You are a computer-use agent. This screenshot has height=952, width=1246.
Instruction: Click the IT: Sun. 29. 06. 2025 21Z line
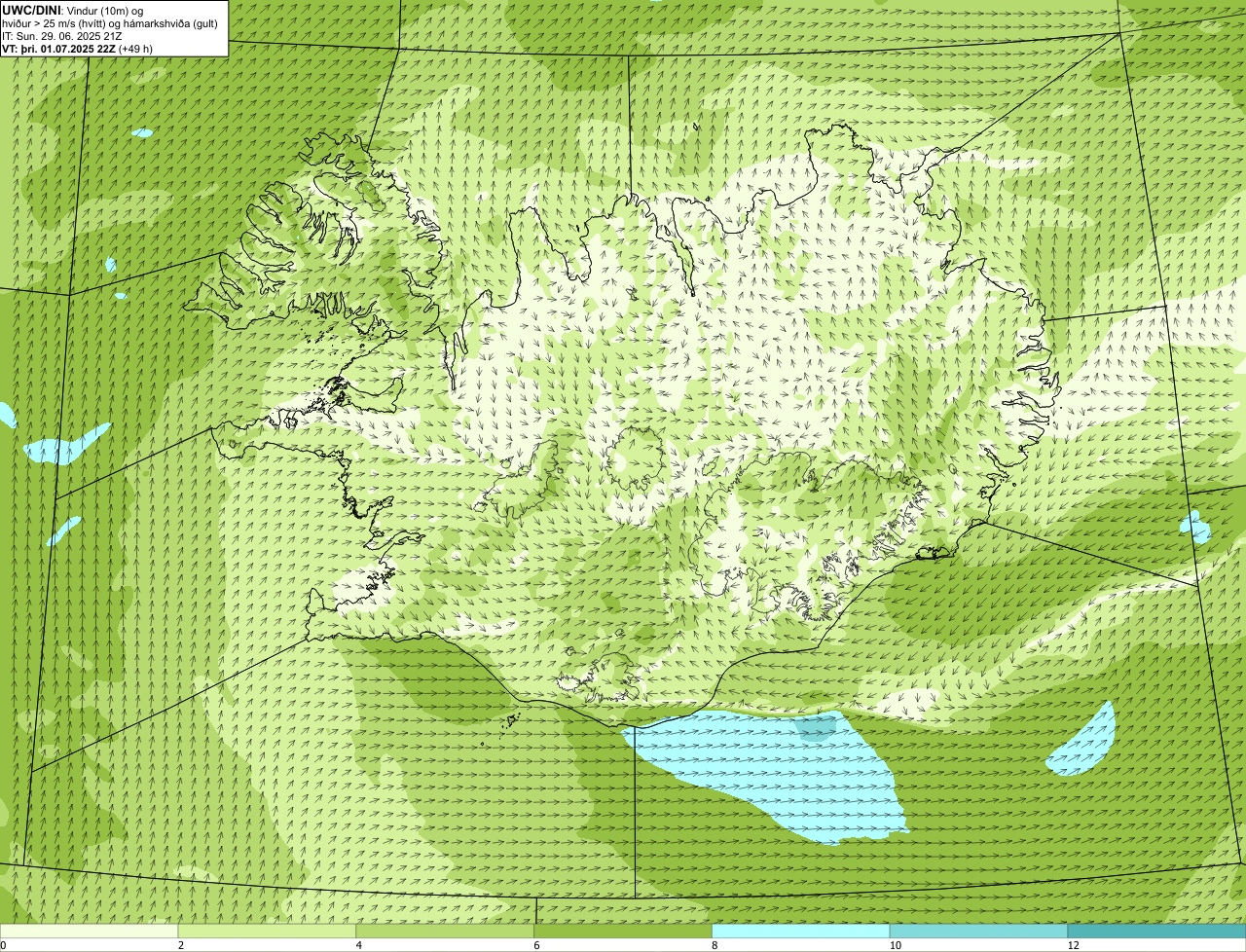click(x=62, y=35)
